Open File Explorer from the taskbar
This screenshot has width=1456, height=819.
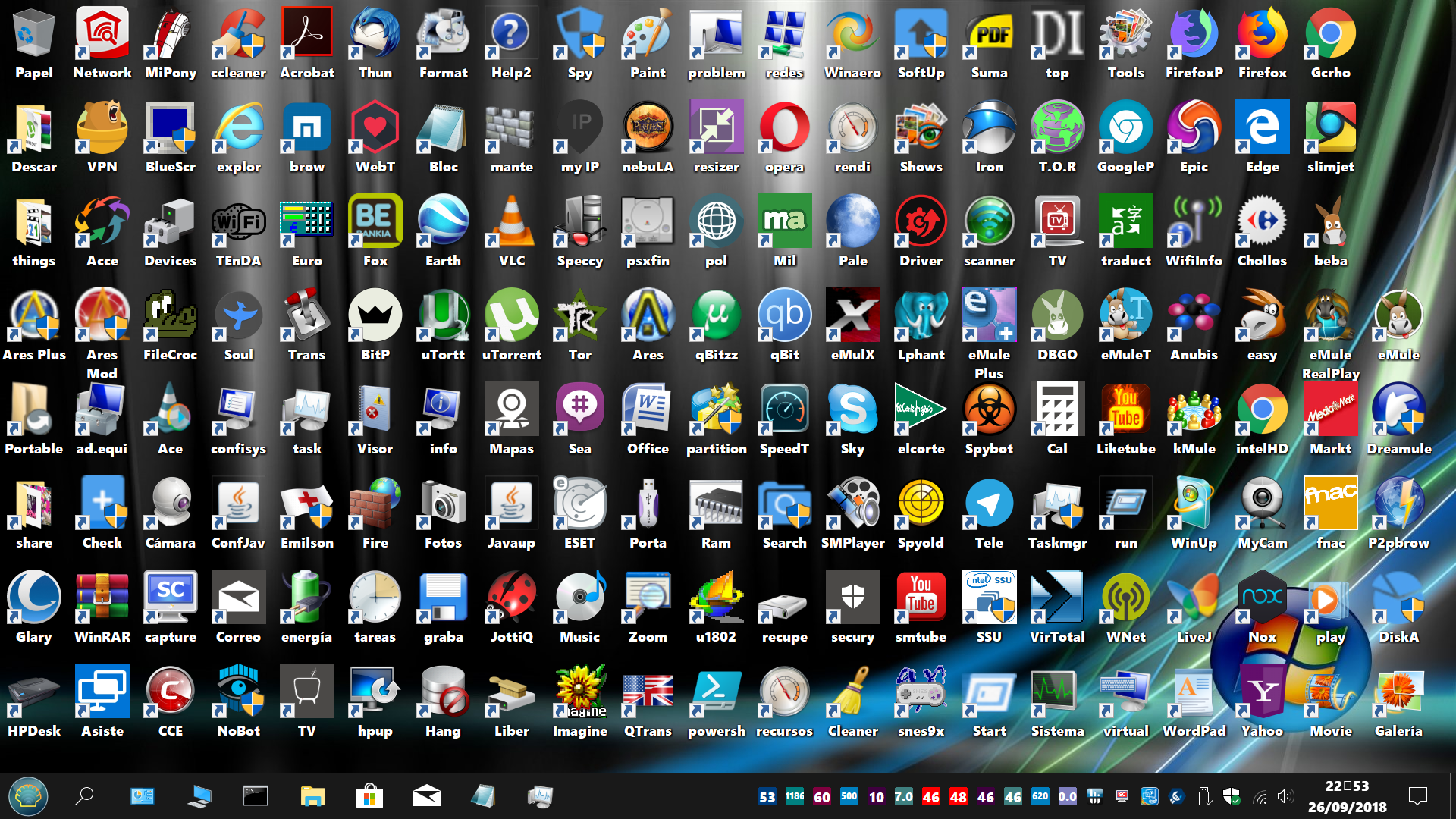(312, 796)
